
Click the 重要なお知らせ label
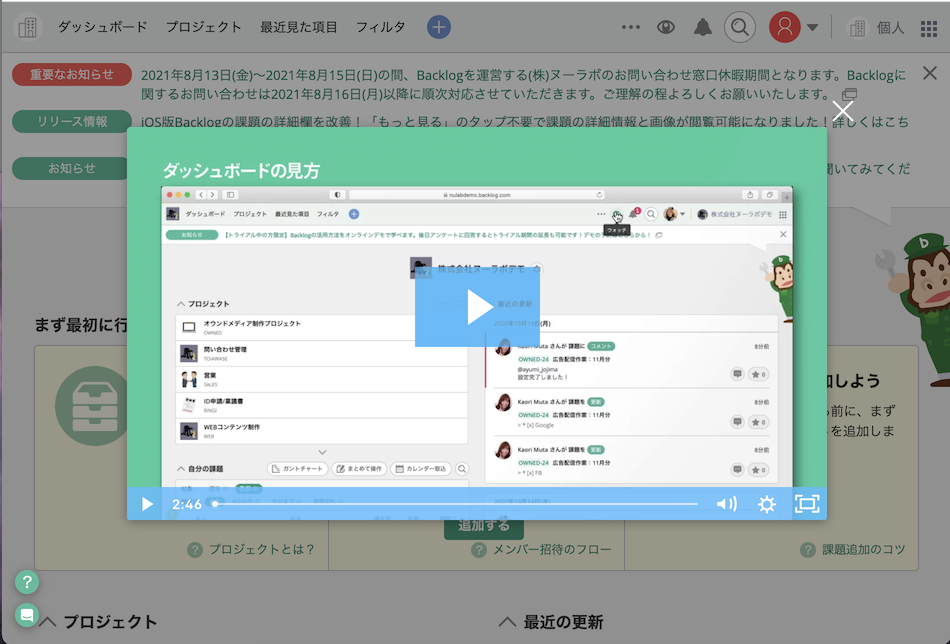[71, 75]
